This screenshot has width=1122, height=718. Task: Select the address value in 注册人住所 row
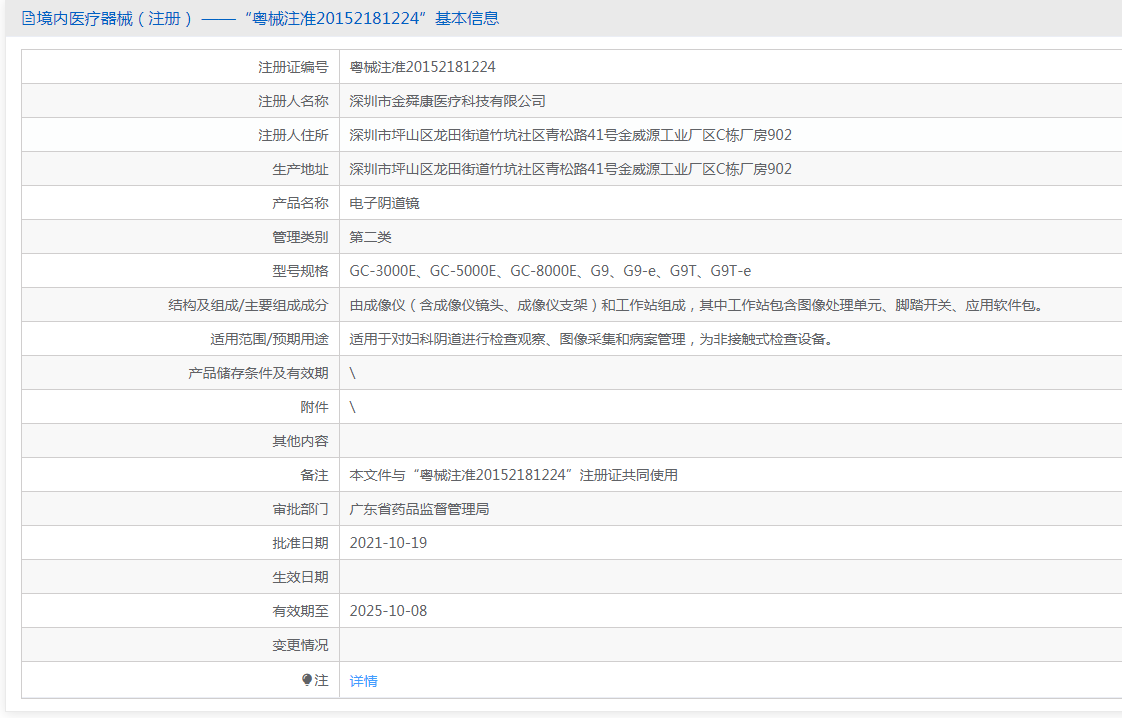(x=570, y=135)
